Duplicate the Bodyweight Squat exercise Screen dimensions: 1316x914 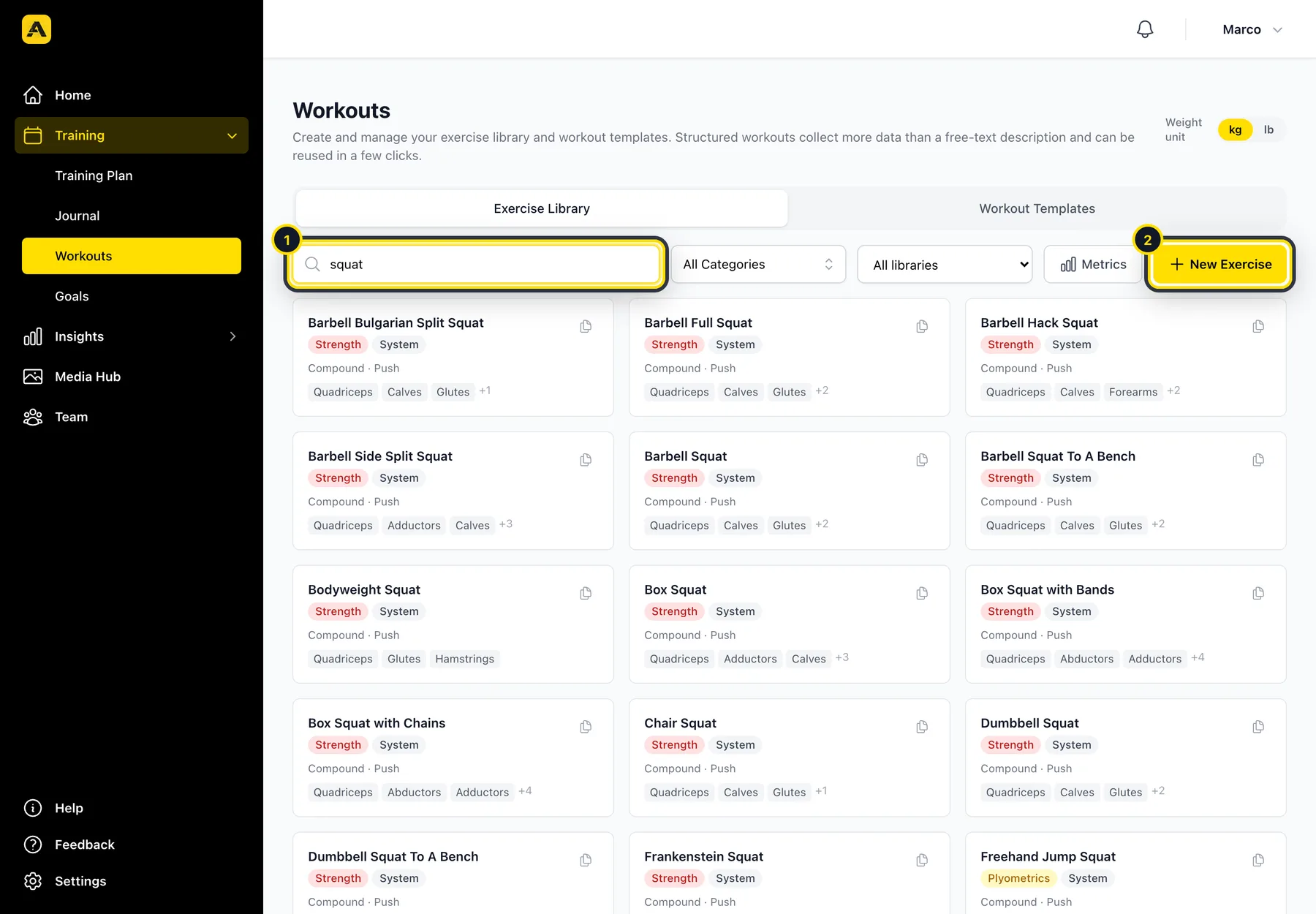[x=586, y=593]
